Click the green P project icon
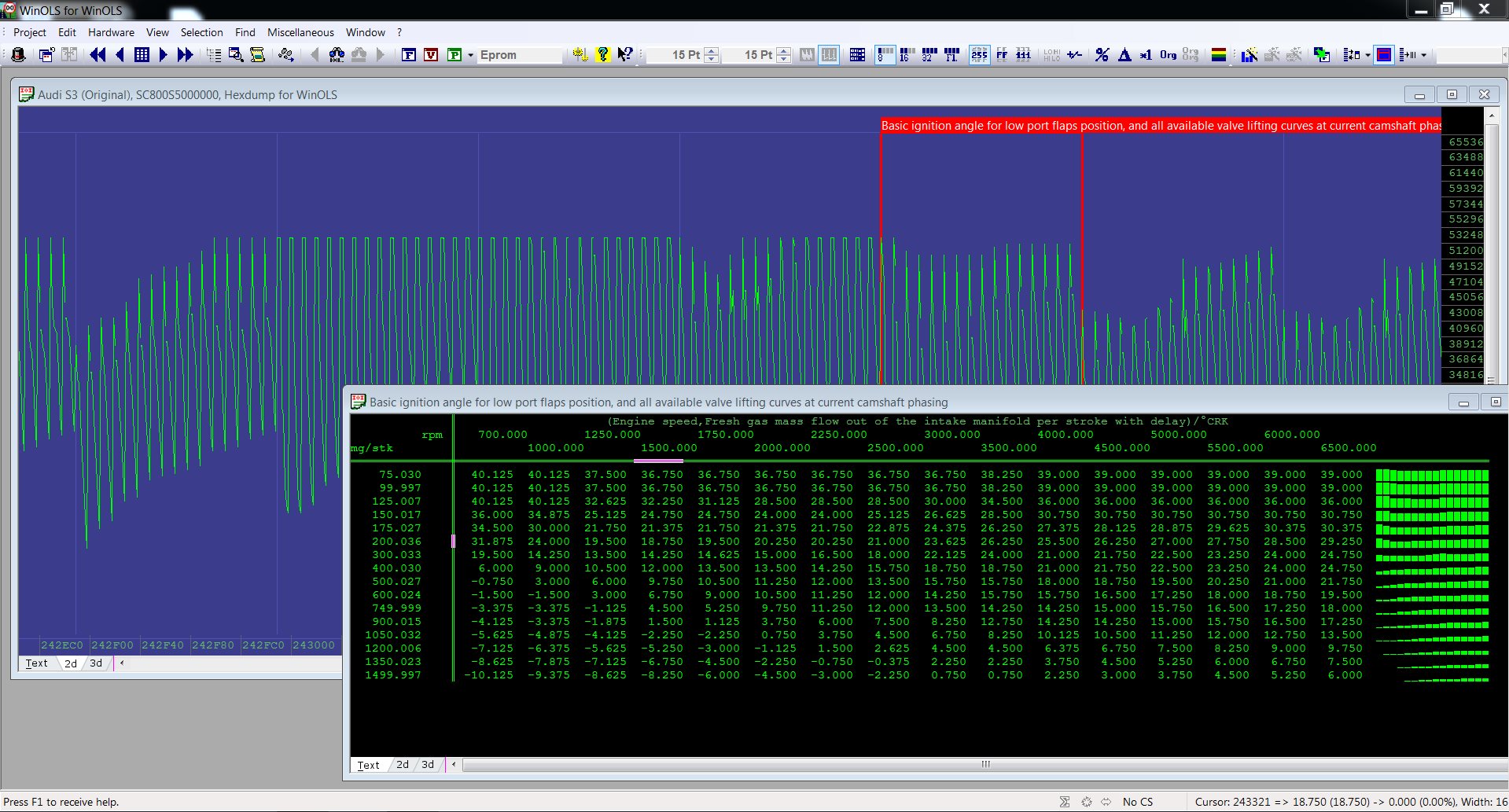 click(x=455, y=54)
